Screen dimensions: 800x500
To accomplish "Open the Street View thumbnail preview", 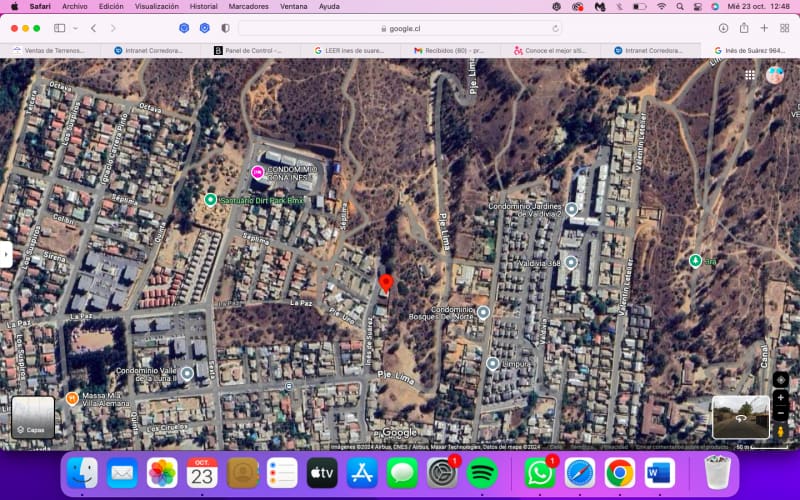I will pyautogui.click(x=740, y=417).
